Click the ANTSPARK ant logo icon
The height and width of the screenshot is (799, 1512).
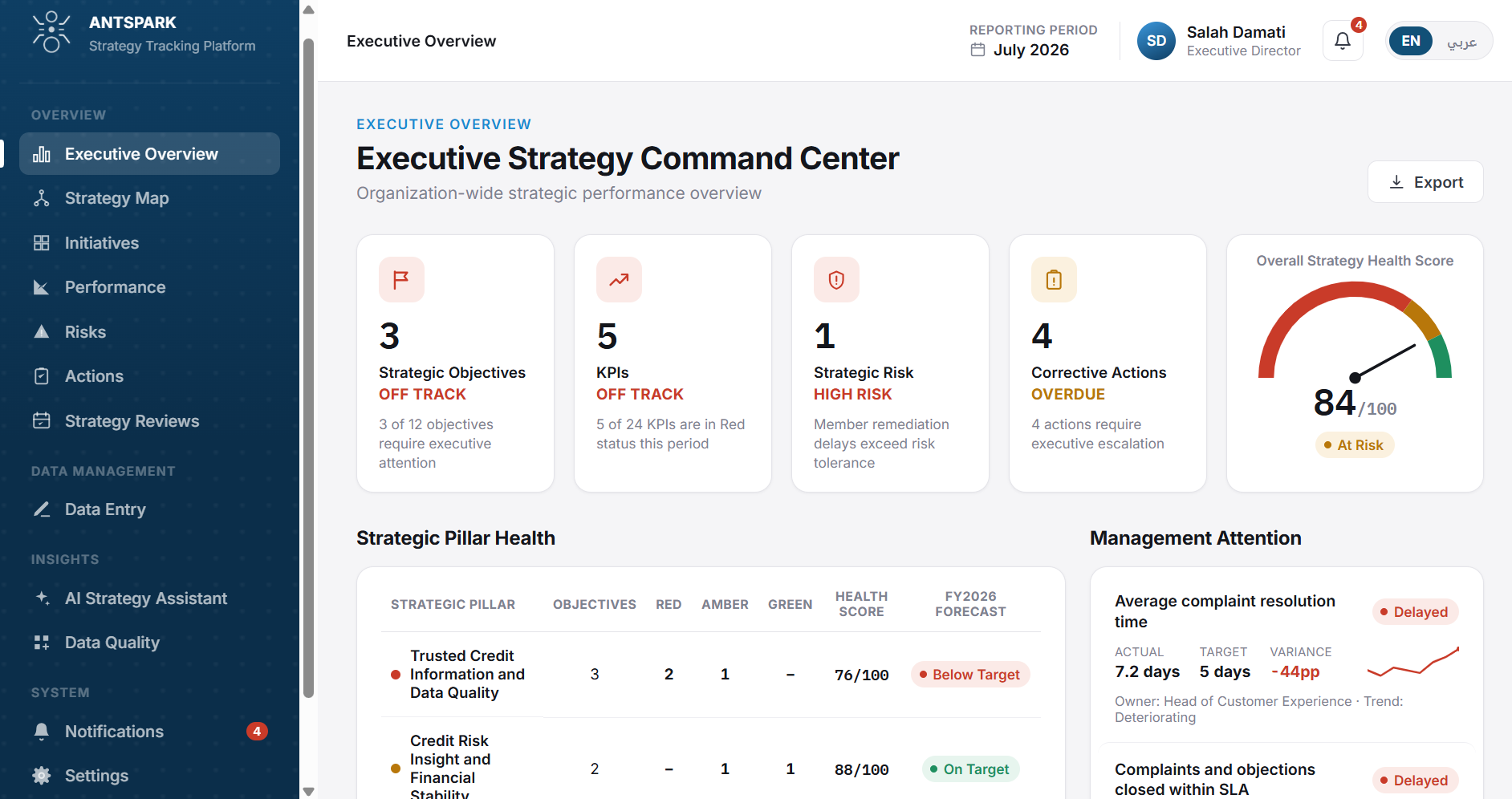click(51, 33)
